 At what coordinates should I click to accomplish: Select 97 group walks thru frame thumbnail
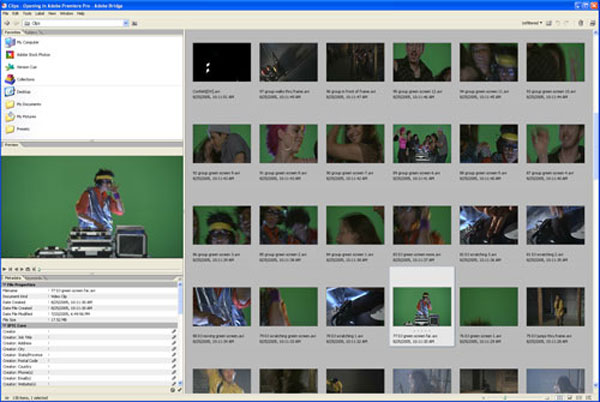click(289, 62)
